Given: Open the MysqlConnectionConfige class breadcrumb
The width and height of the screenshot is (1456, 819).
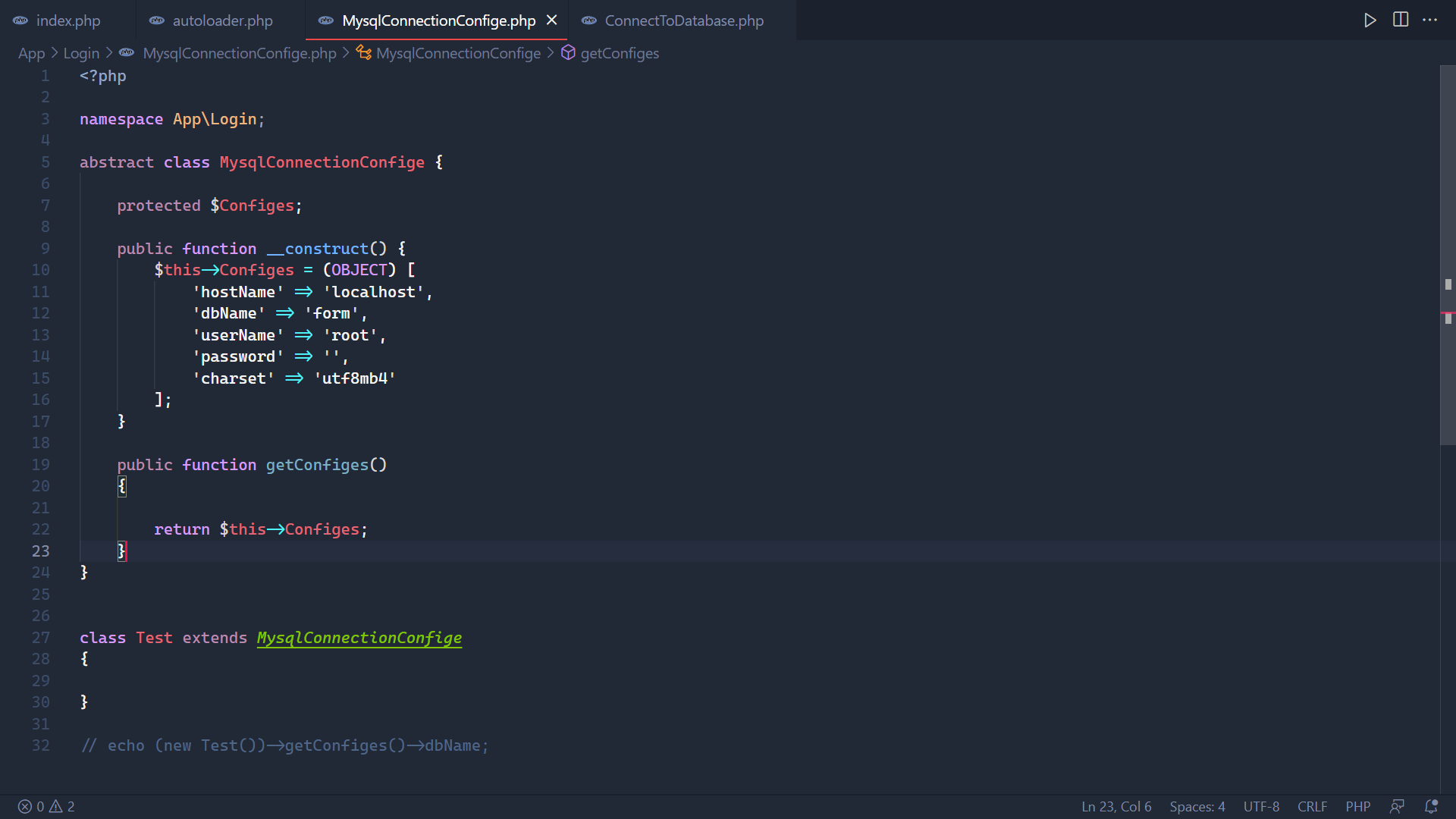Looking at the screenshot, I should [458, 53].
